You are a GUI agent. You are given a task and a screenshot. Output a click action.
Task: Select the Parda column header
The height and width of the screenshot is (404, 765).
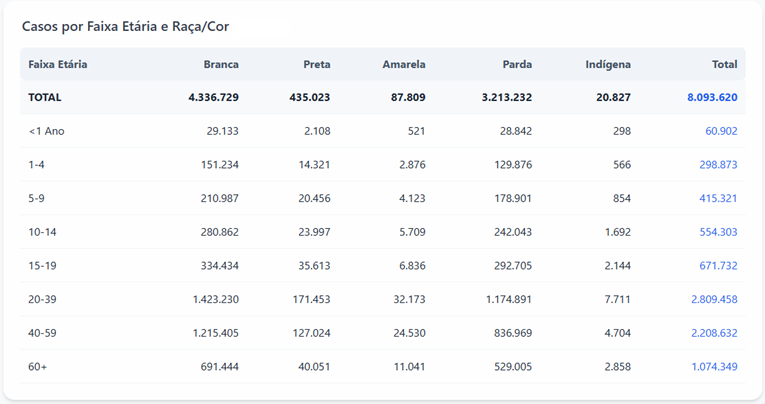[517, 64]
